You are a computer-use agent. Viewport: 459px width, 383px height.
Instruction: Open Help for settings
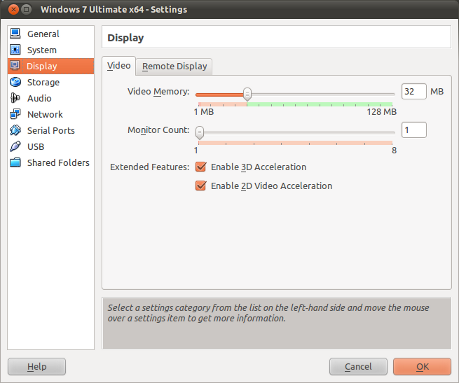coord(37,367)
